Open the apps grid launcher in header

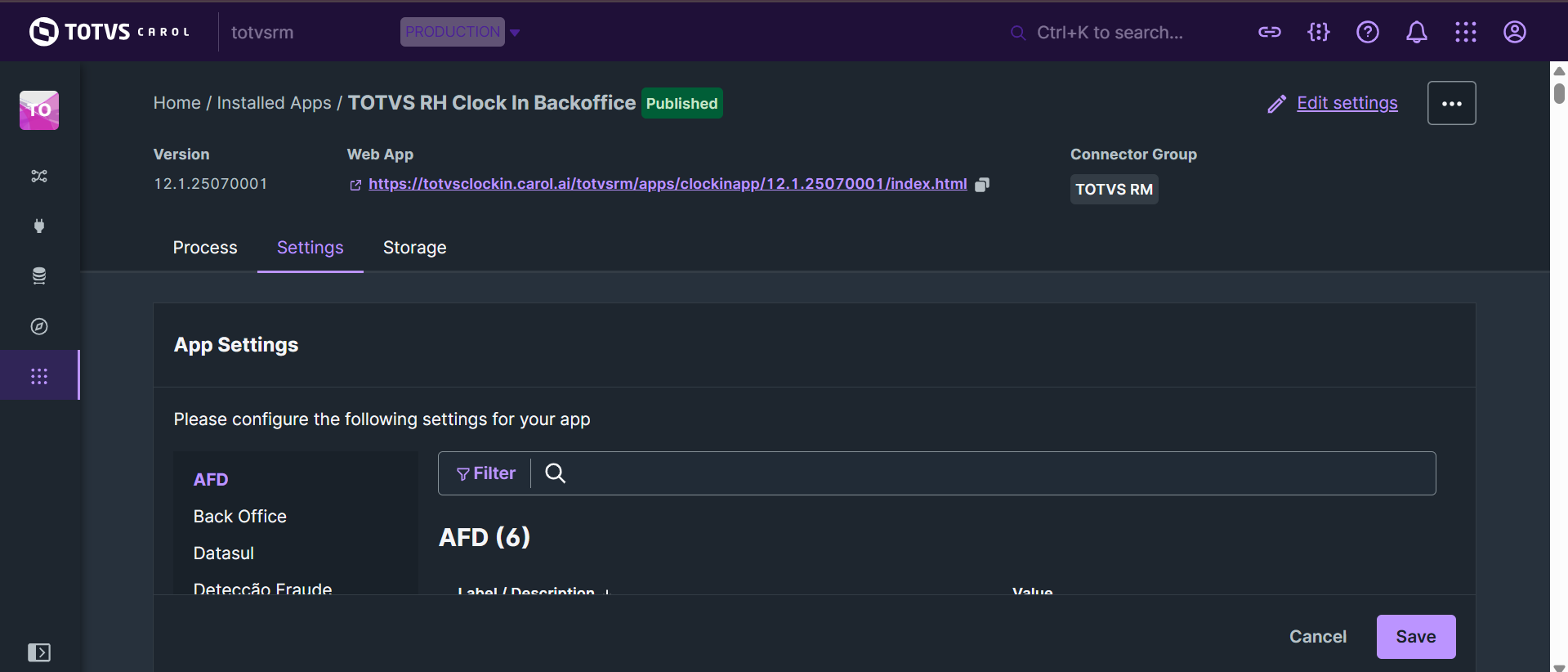(1465, 32)
